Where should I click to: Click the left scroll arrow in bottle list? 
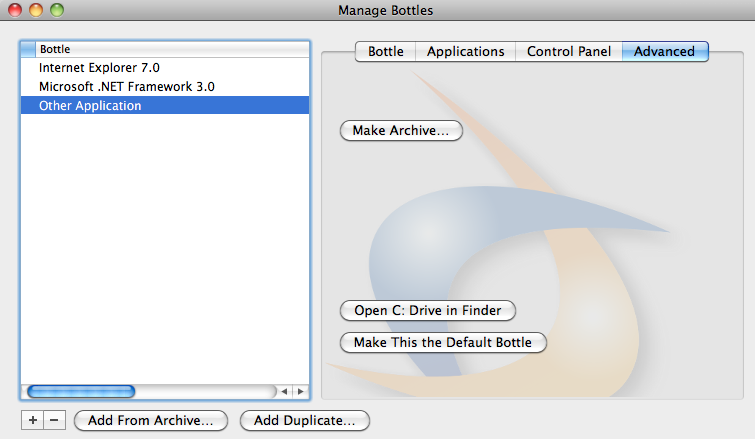(285, 391)
